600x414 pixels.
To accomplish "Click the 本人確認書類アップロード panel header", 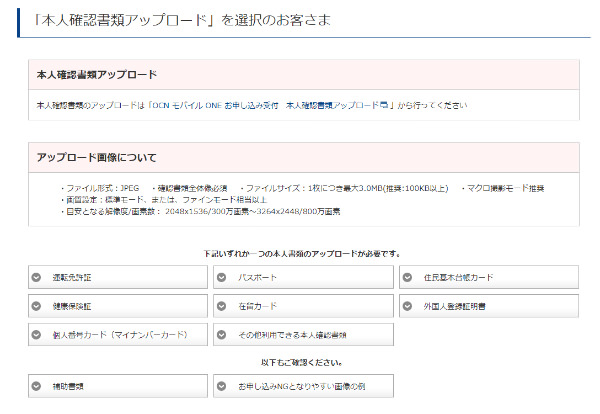I will point(304,75).
